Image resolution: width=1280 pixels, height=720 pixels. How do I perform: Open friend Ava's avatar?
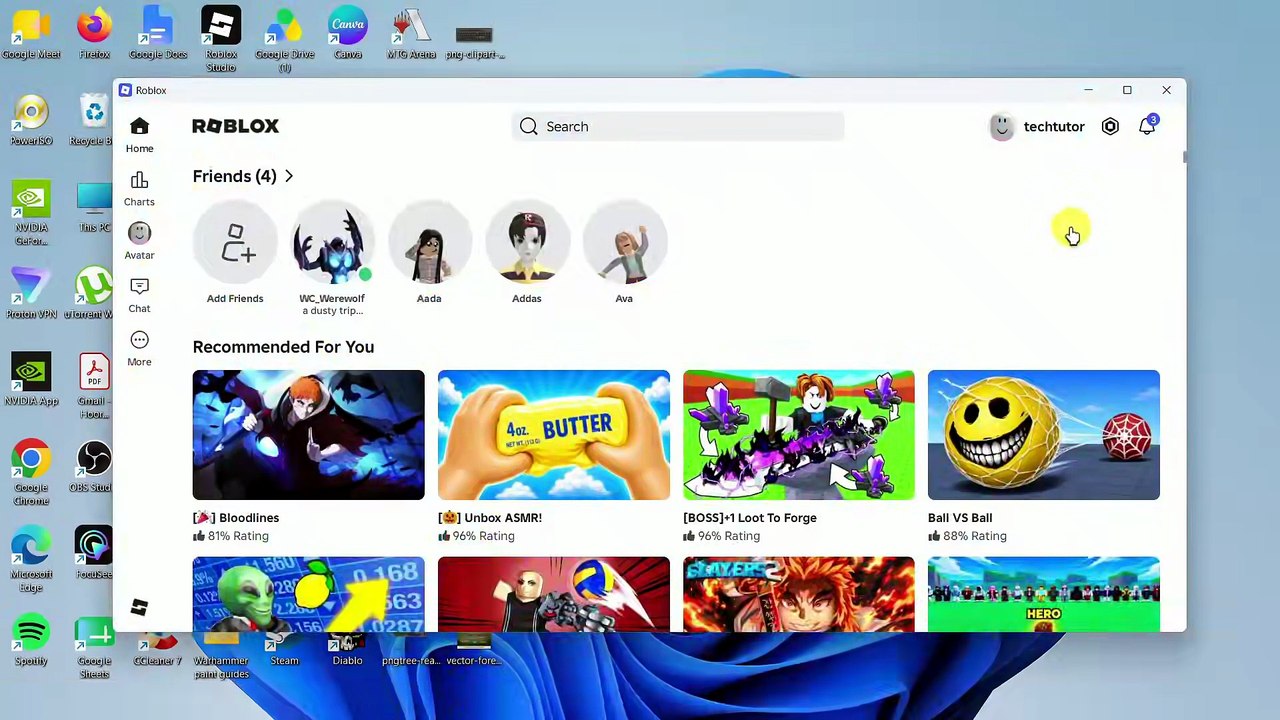tap(624, 243)
